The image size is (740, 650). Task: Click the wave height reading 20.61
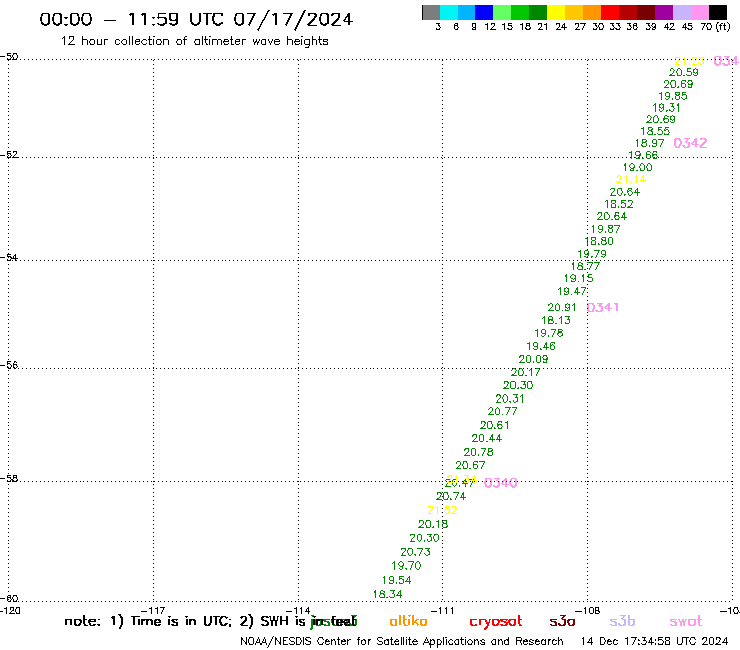pyautogui.click(x=495, y=425)
